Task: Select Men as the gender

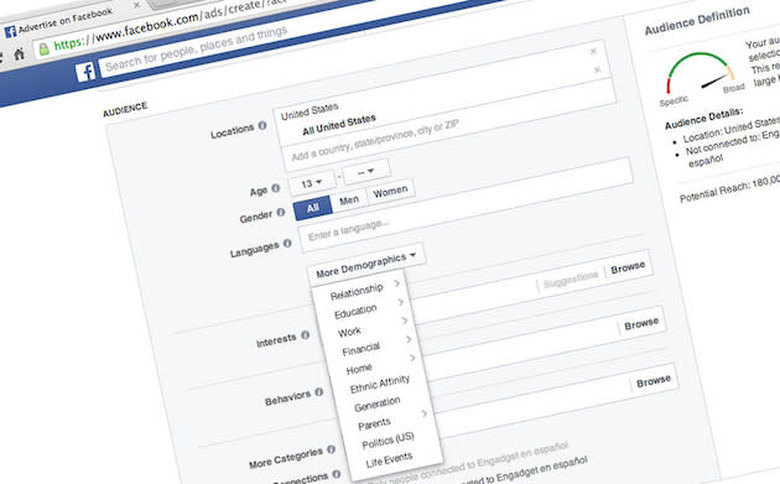Action: click(348, 200)
